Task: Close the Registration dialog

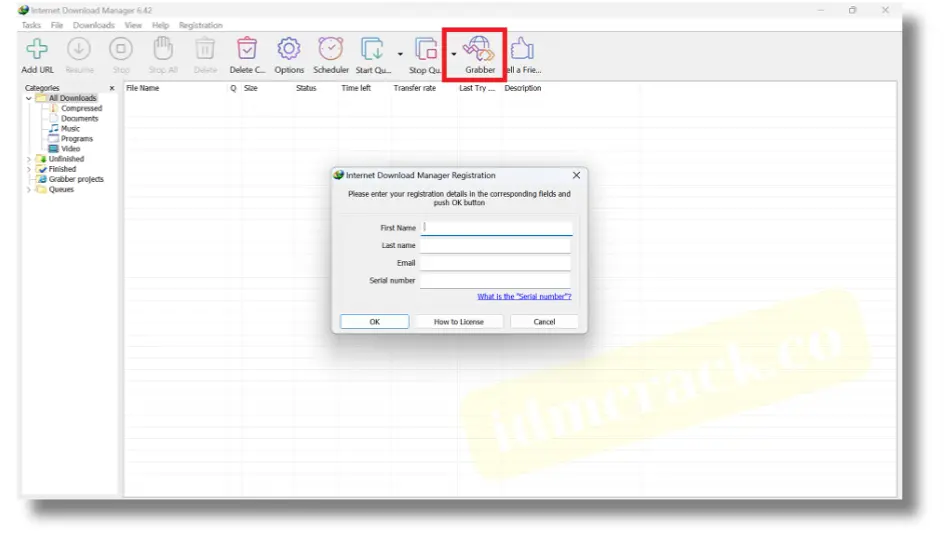Action: [x=576, y=175]
